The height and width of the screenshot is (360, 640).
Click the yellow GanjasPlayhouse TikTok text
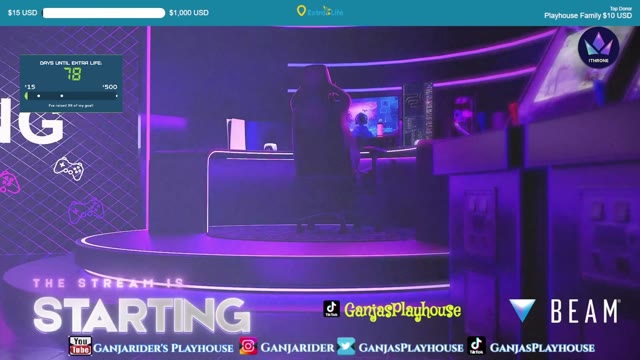[x=402, y=311]
